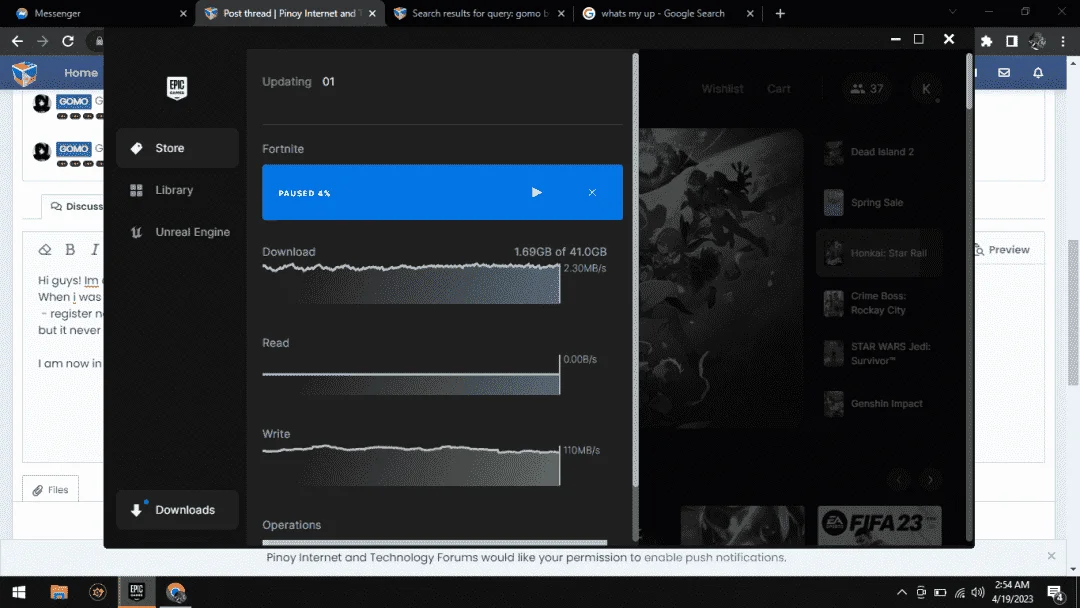Open the Windows notification center icon
Image resolution: width=1080 pixels, height=608 pixels.
pos(1055,592)
